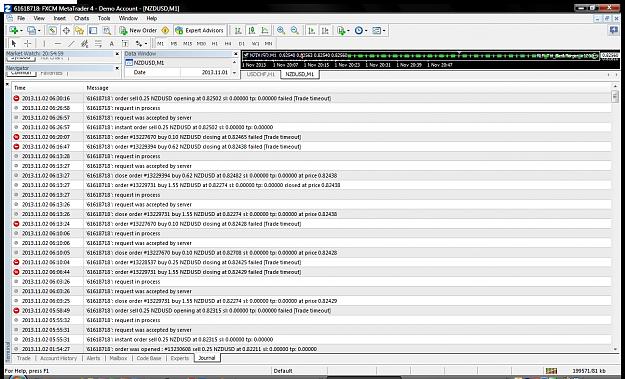Open the Profiles icon in main toolbar

[x=31, y=30]
